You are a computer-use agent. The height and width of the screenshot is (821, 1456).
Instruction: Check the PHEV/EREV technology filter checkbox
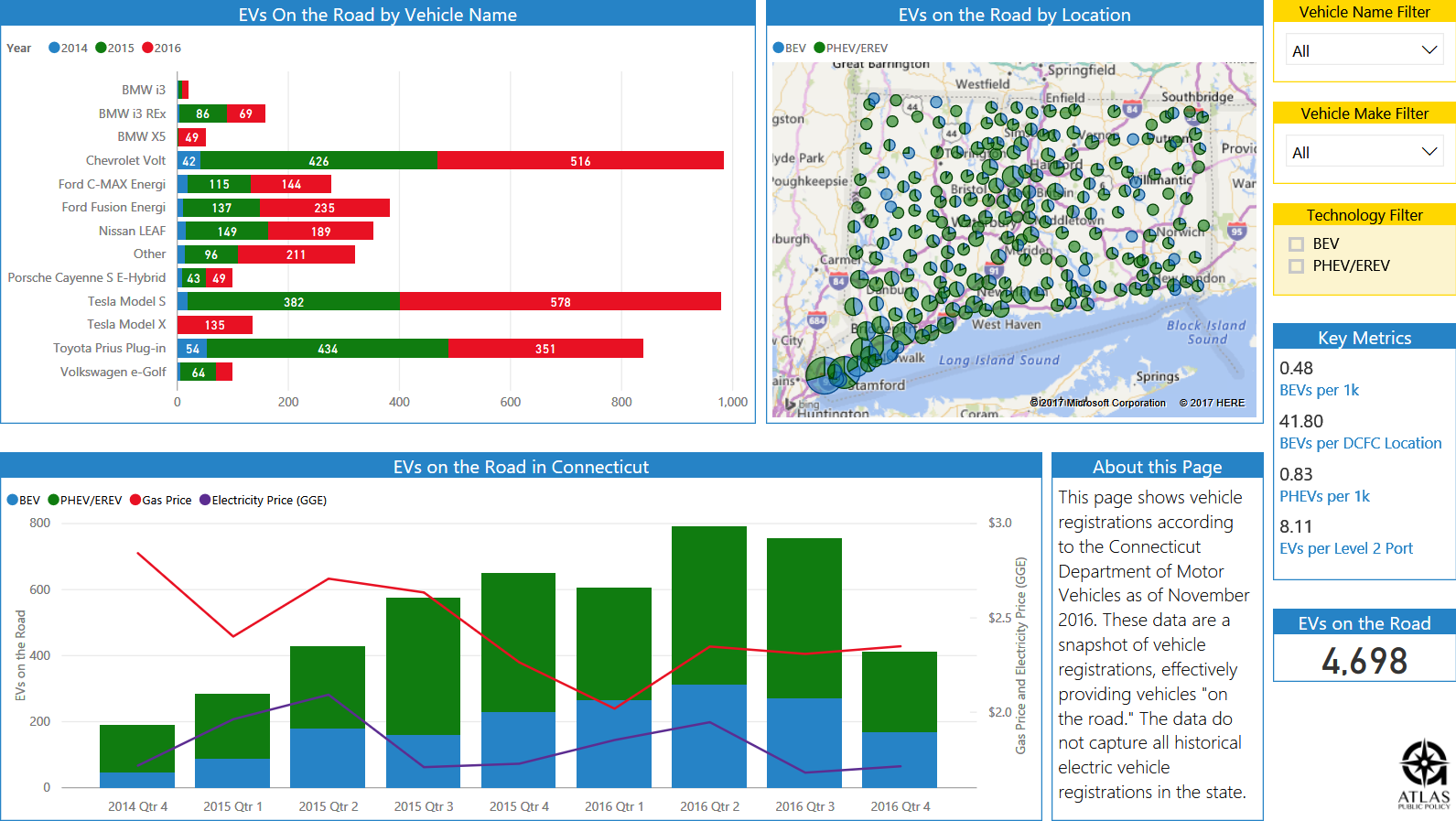pyautogui.click(x=1296, y=266)
